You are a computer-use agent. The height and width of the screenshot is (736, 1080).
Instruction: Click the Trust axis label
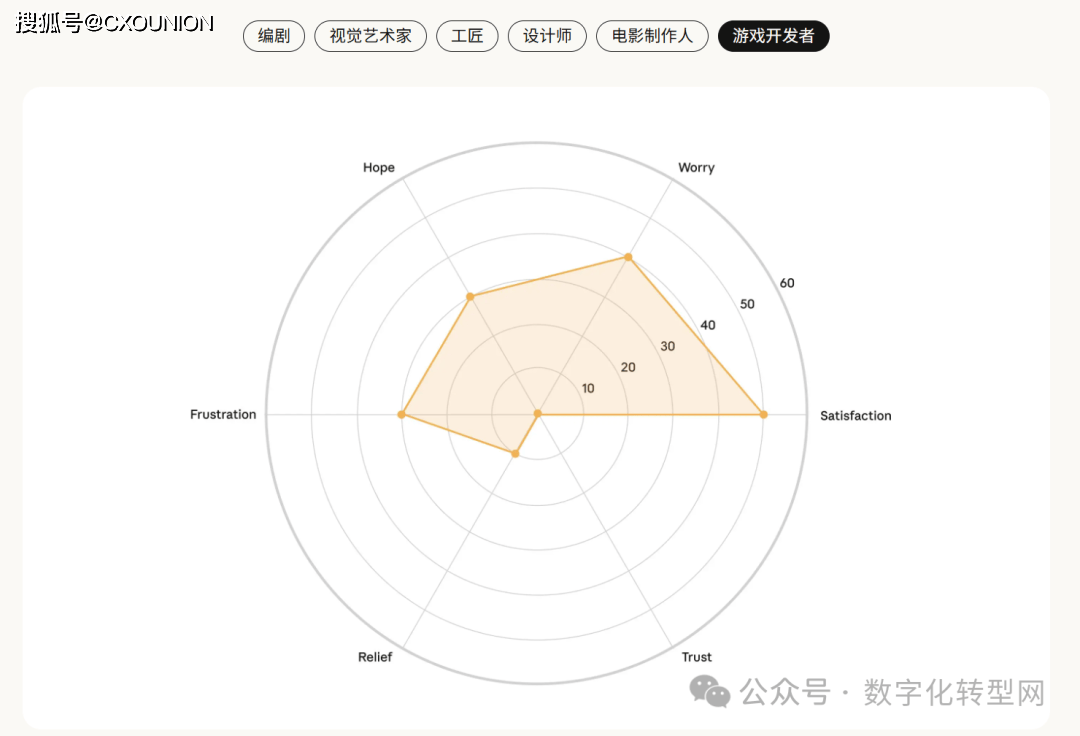coord(697,657)
